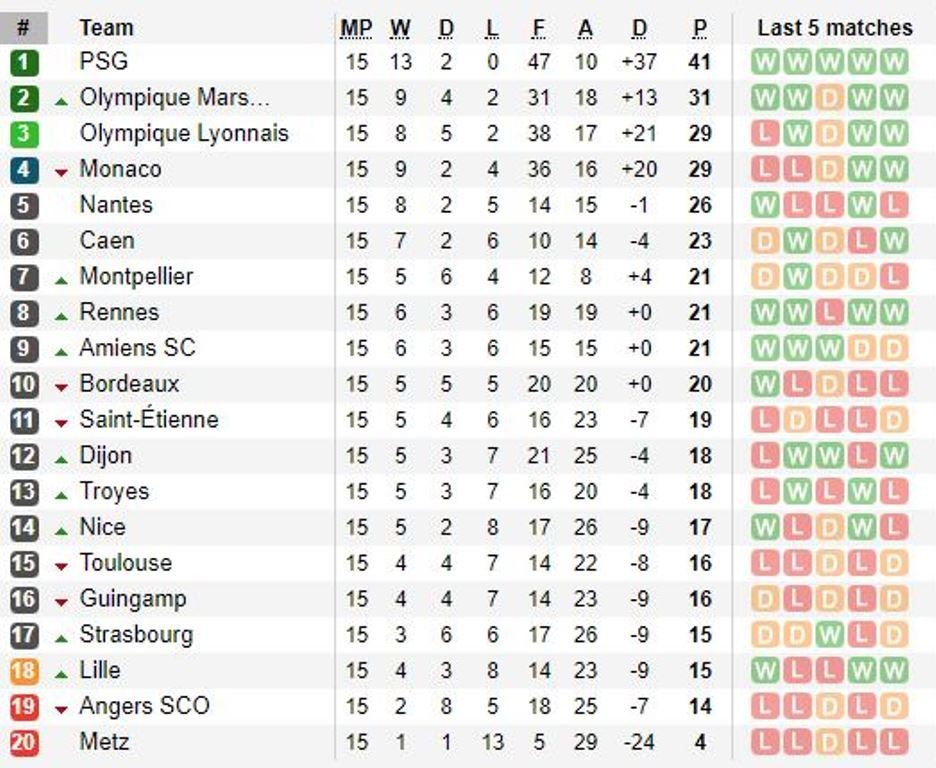
Task: Click the win badge in Strasbourg's last five
Action: 829,635
